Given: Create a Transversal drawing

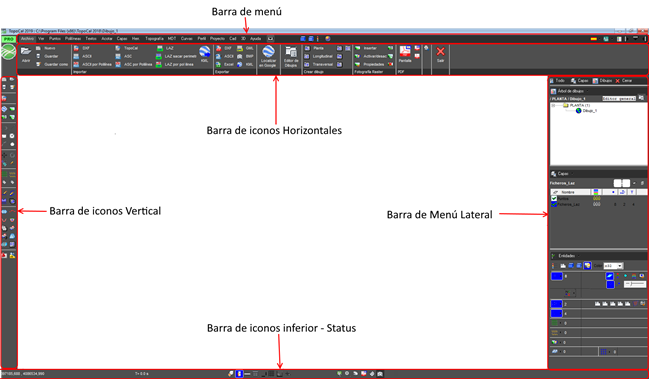Looking at the screenshot, I should pyautogui.click(x=319, y=64).
